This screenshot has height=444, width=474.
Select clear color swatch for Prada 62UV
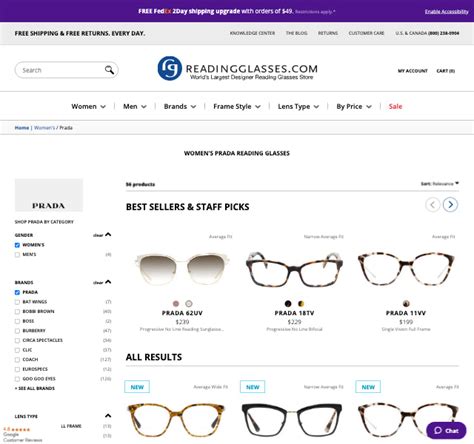coord(189,303)
